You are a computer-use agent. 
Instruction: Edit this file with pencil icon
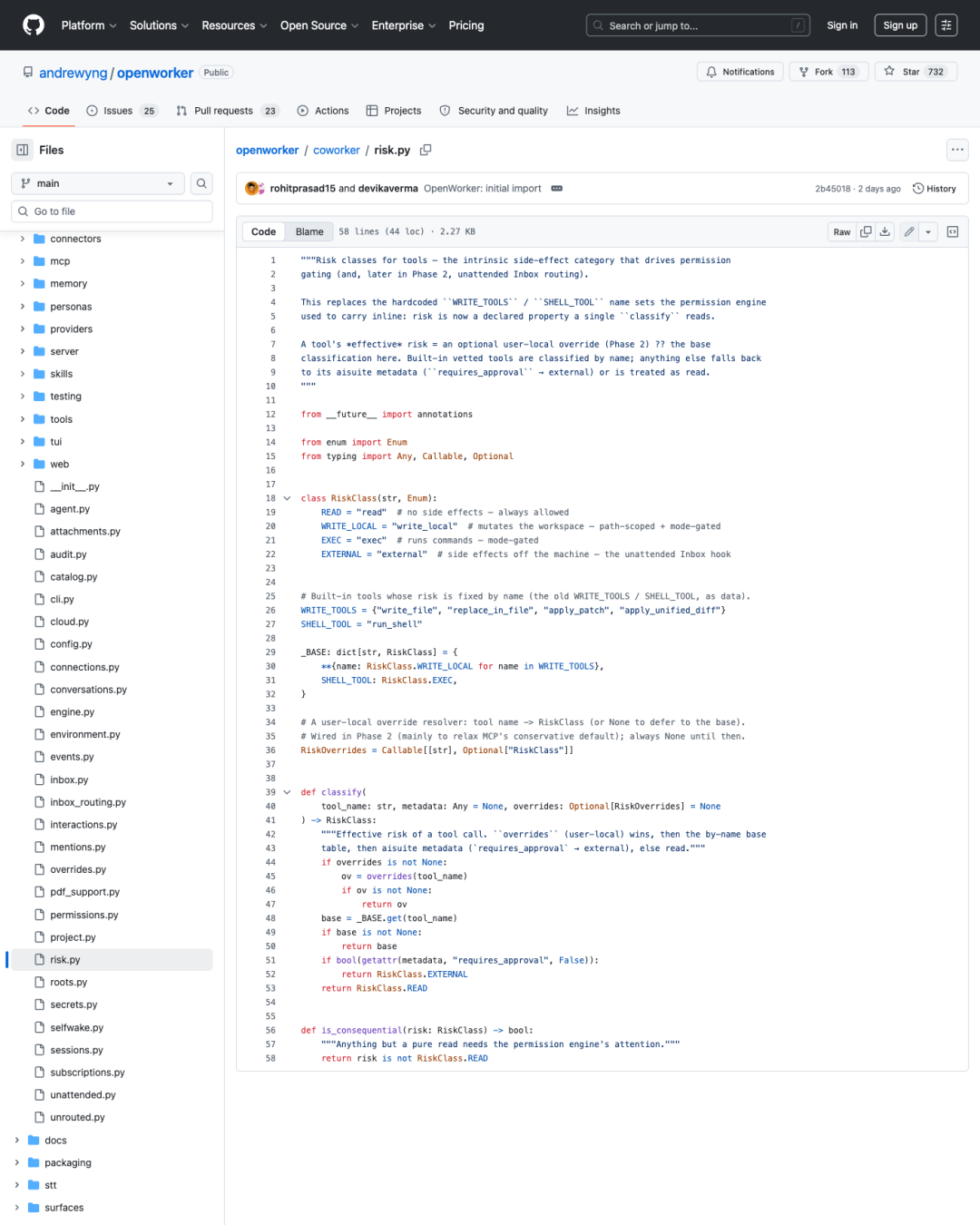click(908, 232)
